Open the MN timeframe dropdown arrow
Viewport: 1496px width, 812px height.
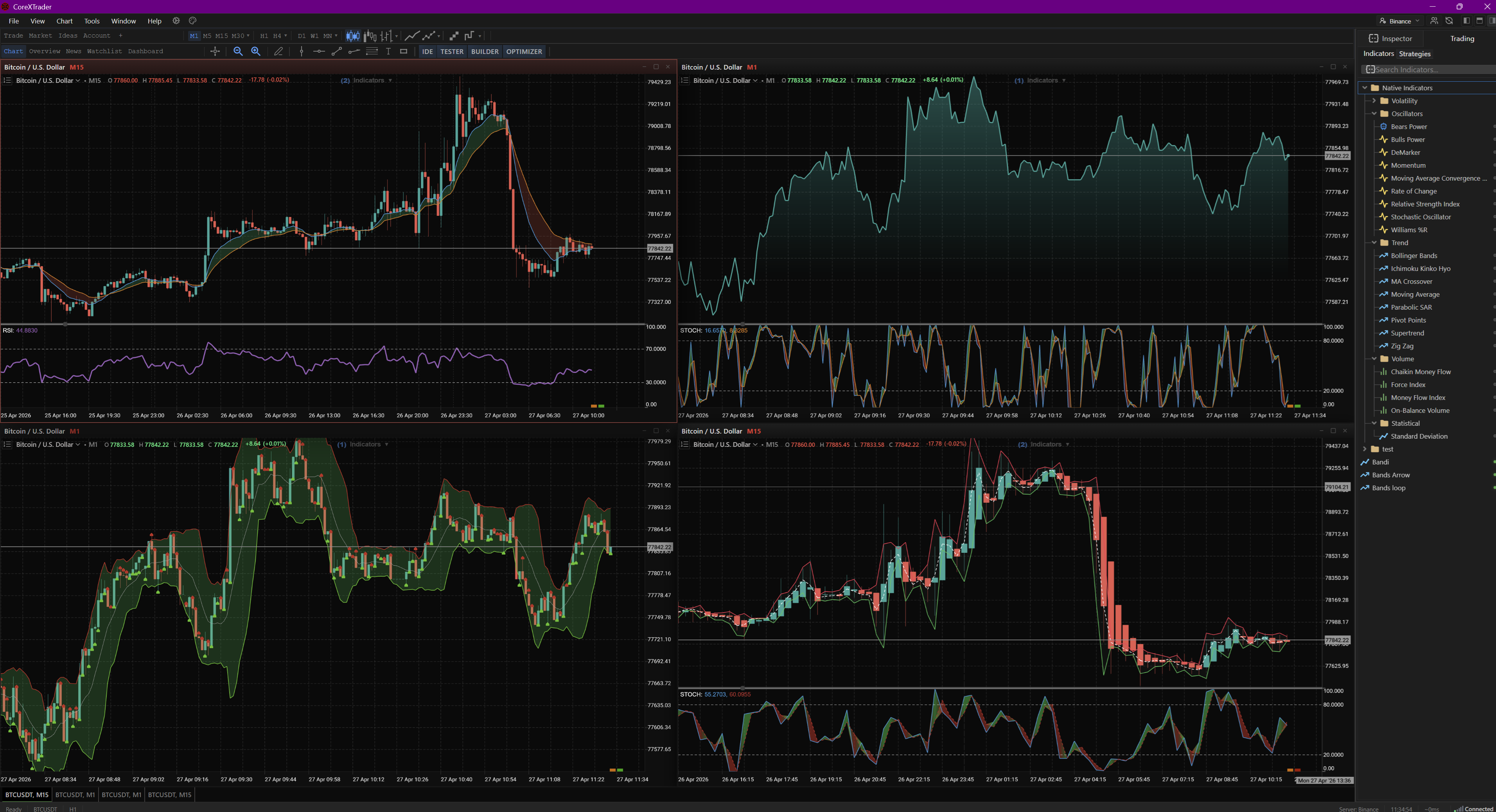[x=336, y=36]
